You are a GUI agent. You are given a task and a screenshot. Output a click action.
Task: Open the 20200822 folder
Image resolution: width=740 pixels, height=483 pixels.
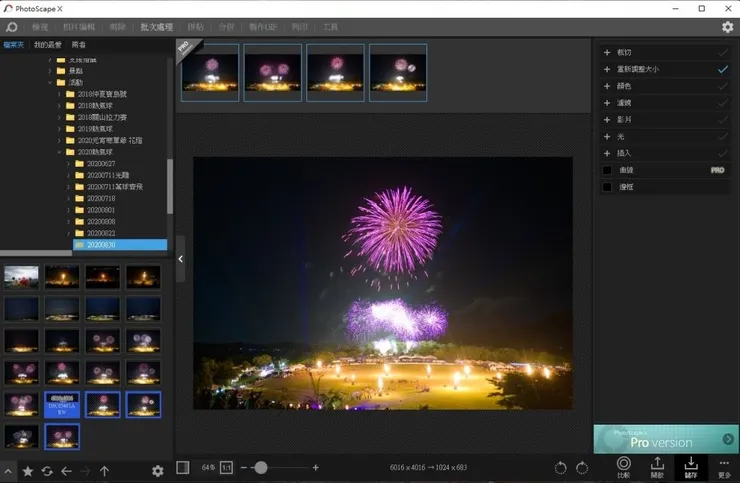pos(101,233)
